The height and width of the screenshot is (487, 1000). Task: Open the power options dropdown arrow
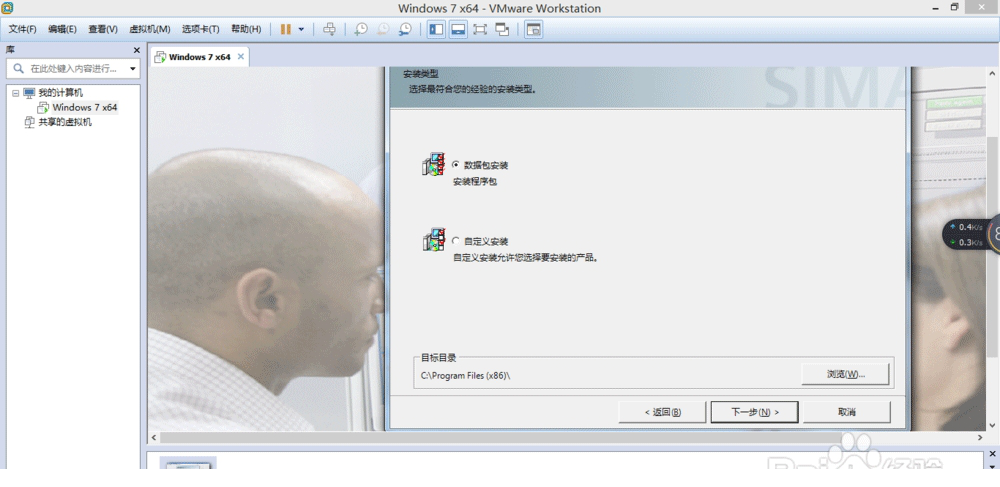(301, 29)
